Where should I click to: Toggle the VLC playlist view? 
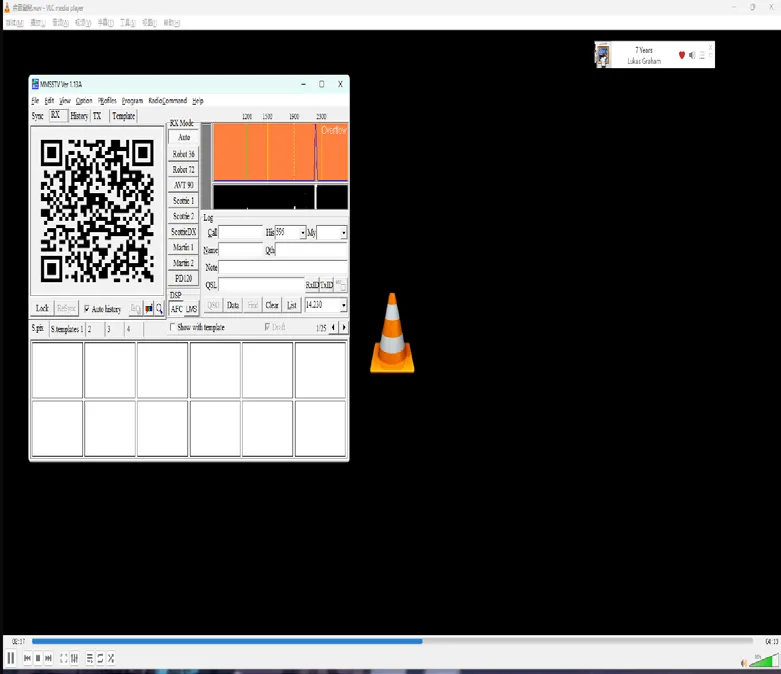point(89,658)
